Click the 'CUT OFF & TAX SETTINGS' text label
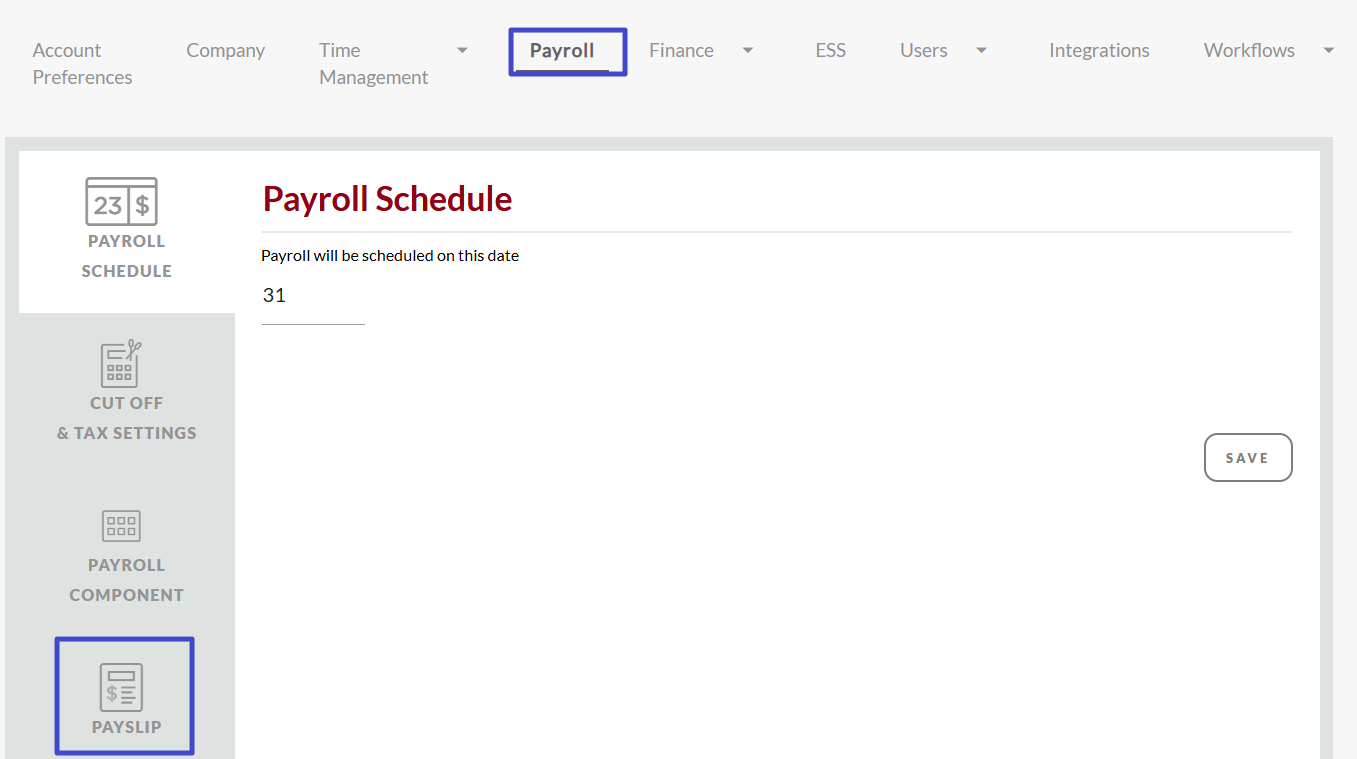Screen dimensions: 1357x759 click(126, 418)
